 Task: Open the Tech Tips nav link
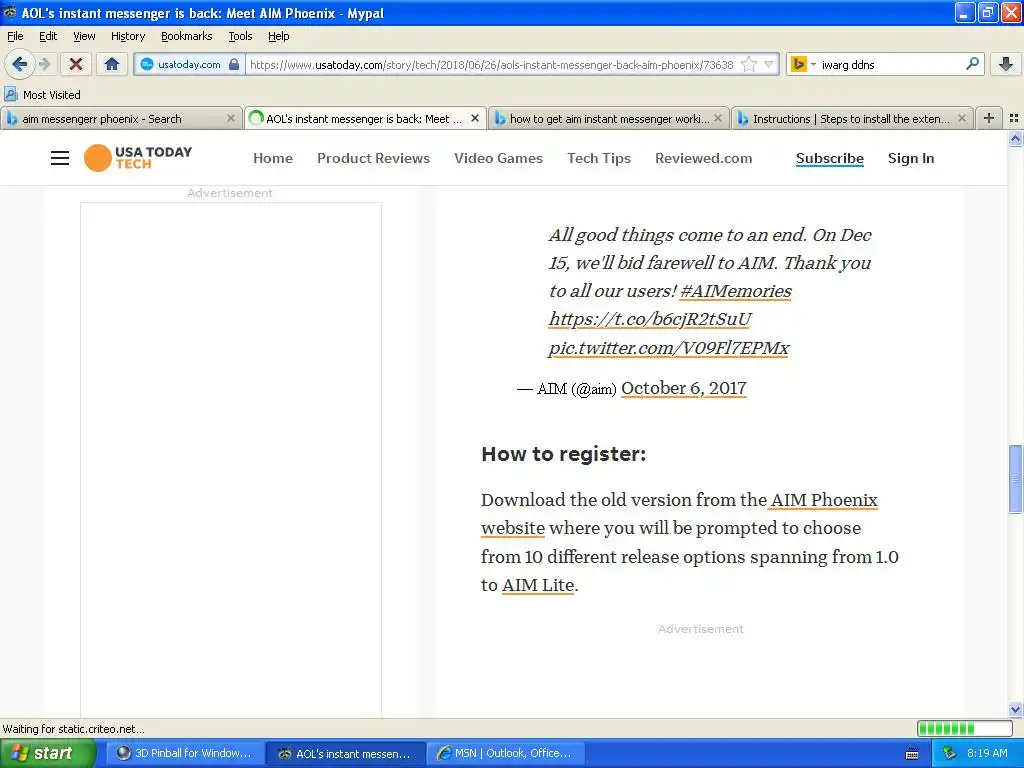[599, 158]
